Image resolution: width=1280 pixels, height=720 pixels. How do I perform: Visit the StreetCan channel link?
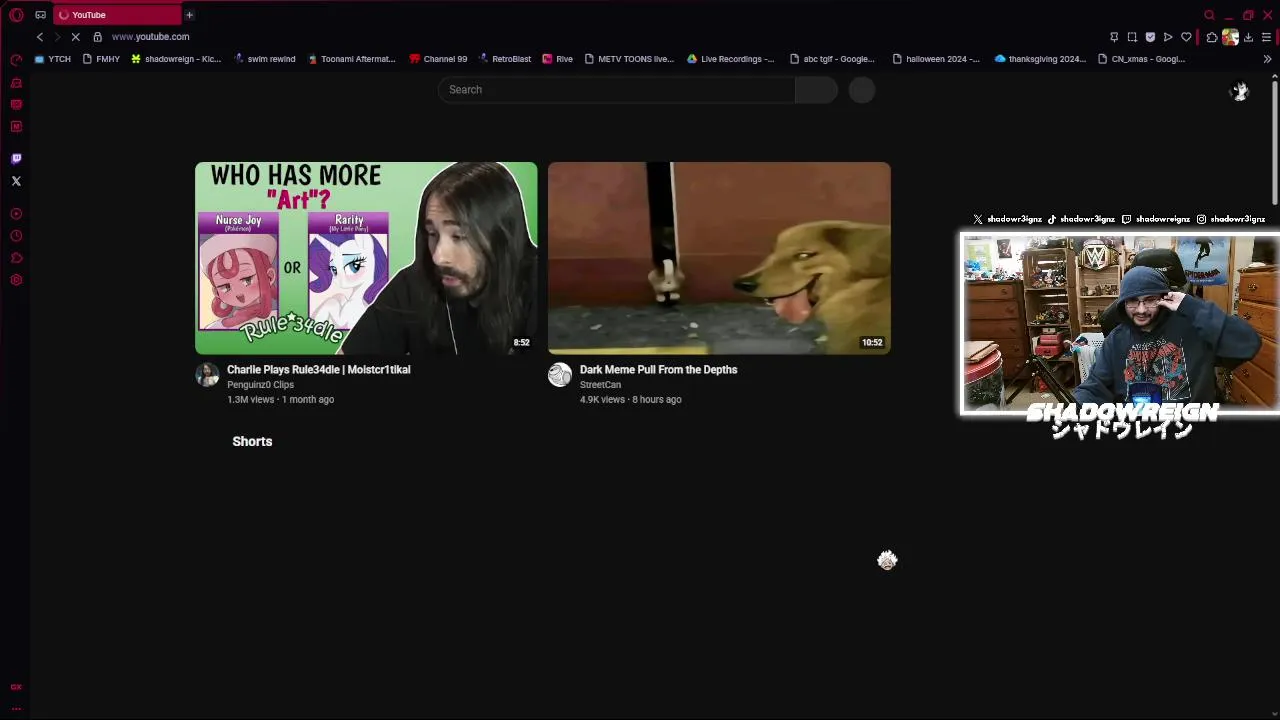[x=600, y=385]
